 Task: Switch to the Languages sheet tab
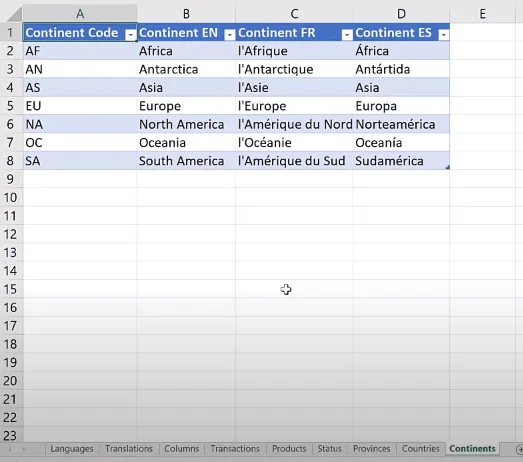(x=72, y=449)
